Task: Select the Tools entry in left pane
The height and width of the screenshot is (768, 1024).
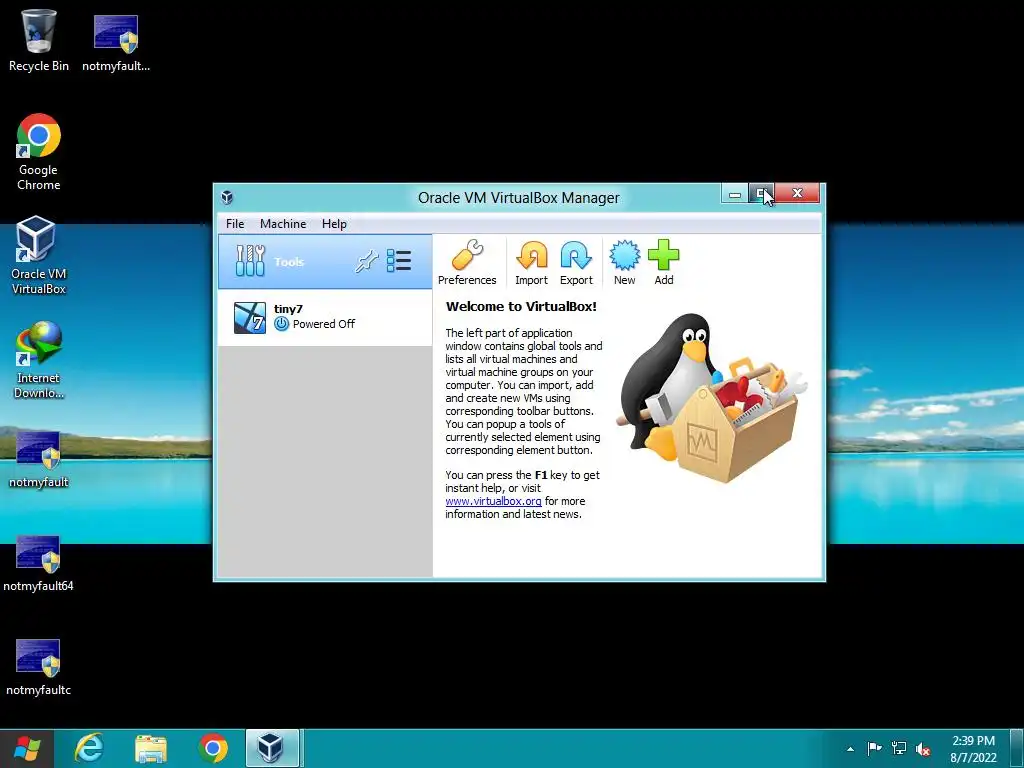Action: click(325, 262)
